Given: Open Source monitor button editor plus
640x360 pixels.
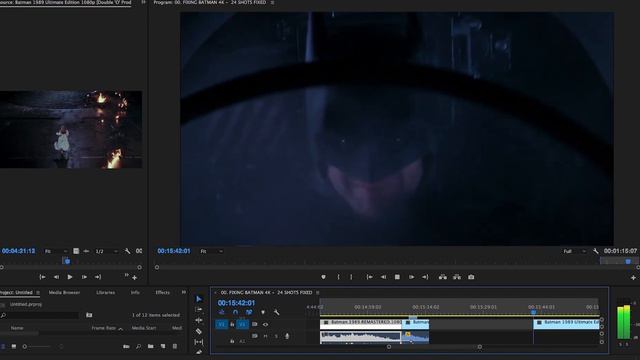Looking at the screenshot, I should point(134,278).
